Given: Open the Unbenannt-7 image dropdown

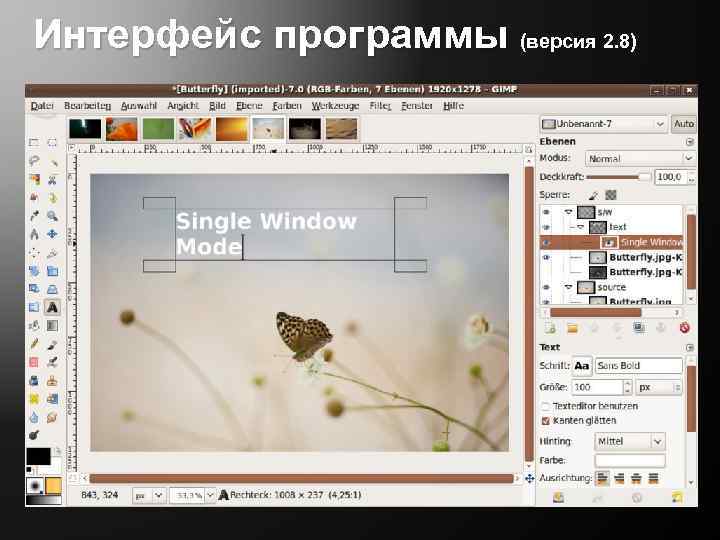Looking at the screenshot, I should [603, 124].
